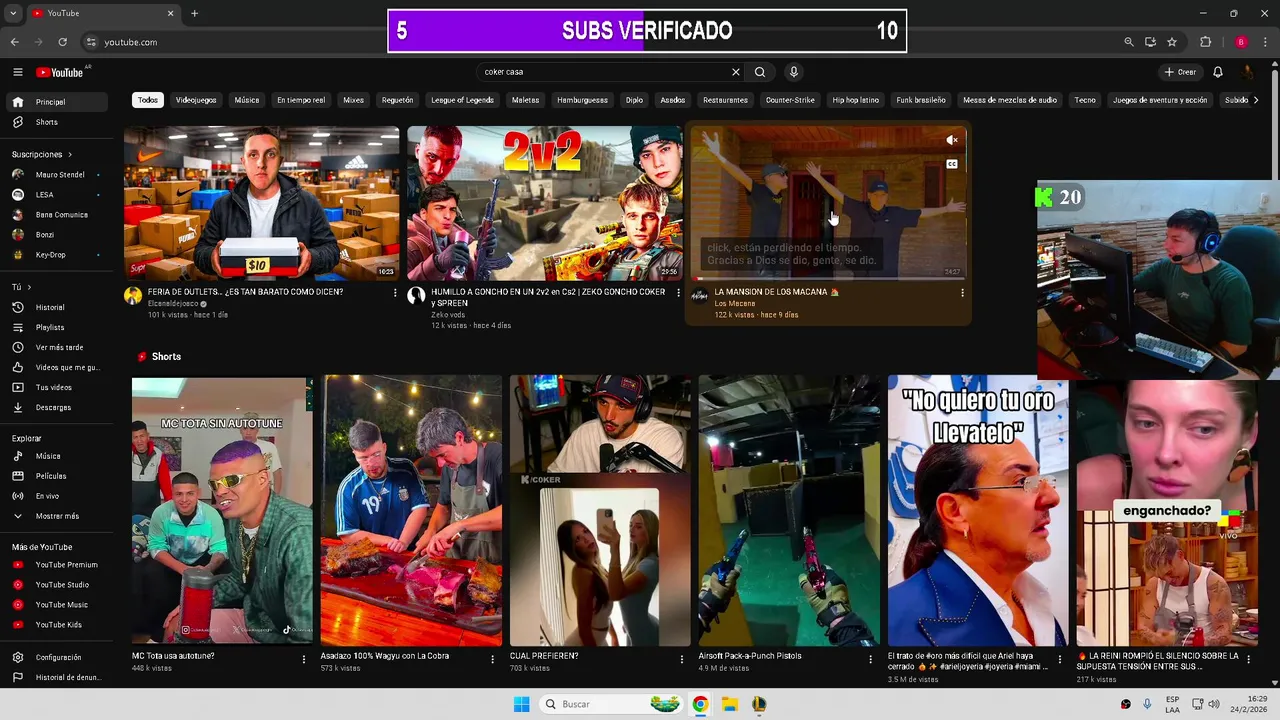Open Bonzi subscription channel
The width and height of the screenshot is (1280, 720).
pyautogui.click(x=58, y=235)
